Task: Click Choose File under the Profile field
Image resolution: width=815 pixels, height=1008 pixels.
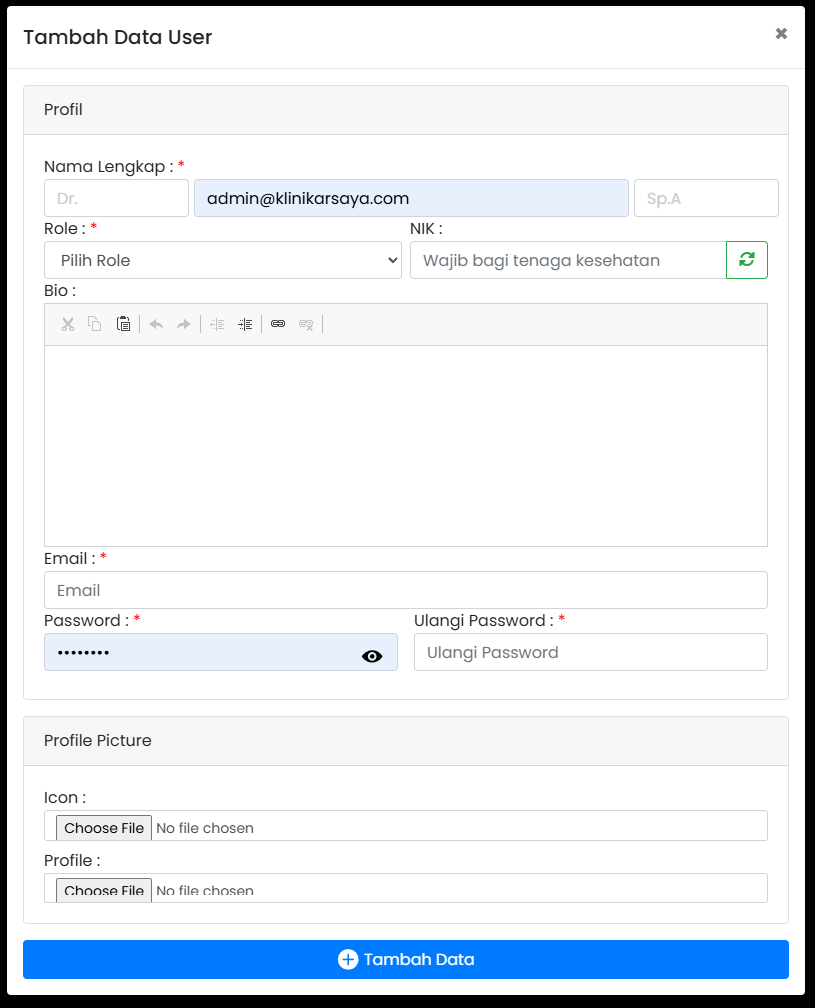Action: tap(103, 889)
